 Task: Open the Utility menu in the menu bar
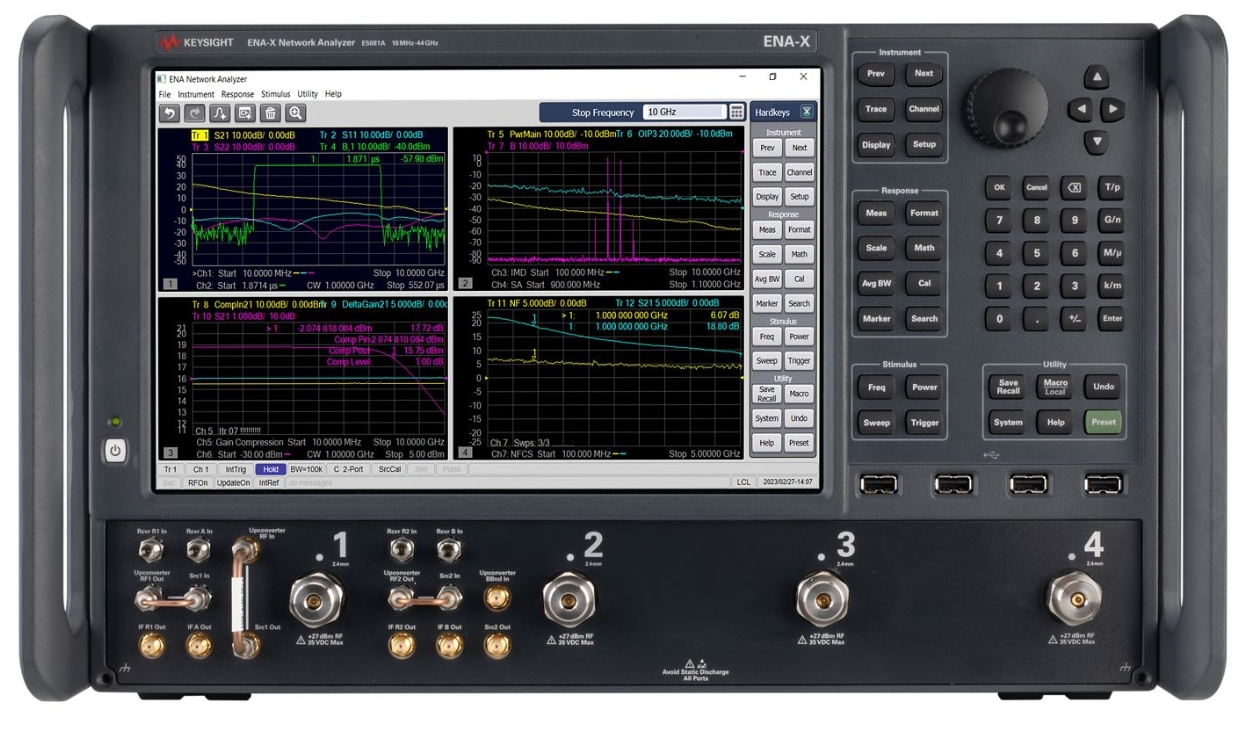(307, 94)
